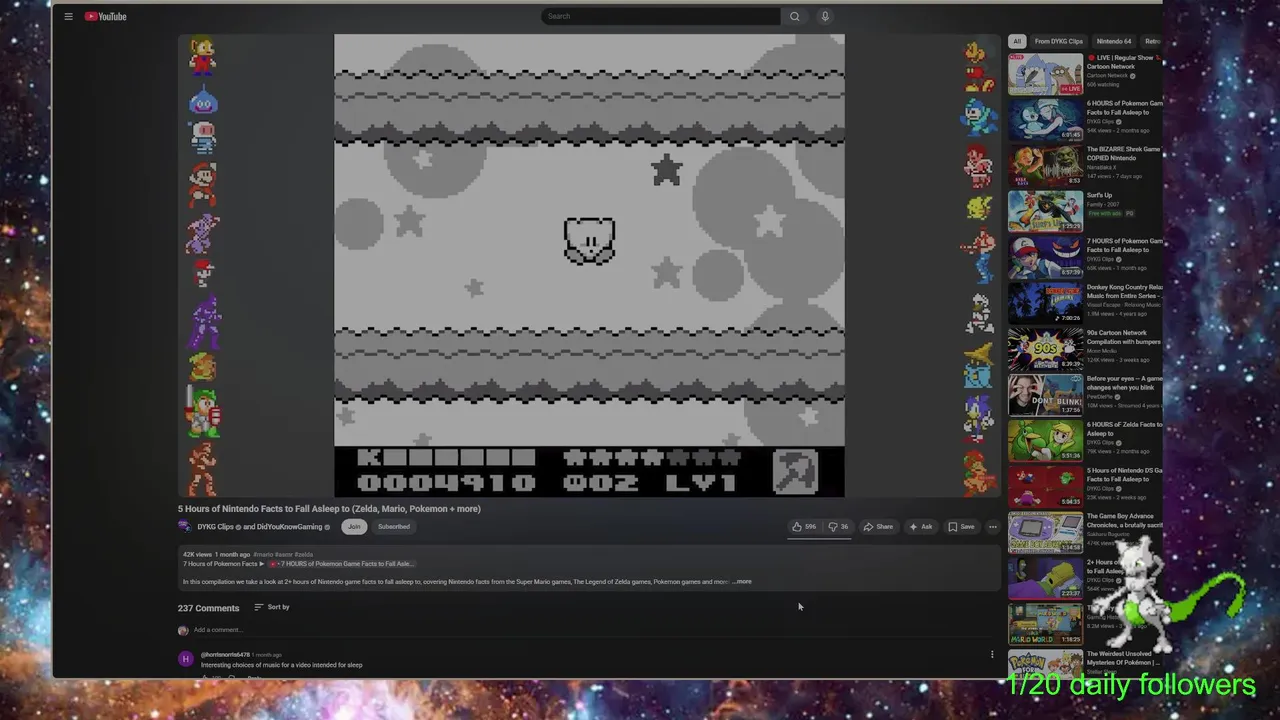
Task: Go to YouTube home via logo
Action: point(106,16)
